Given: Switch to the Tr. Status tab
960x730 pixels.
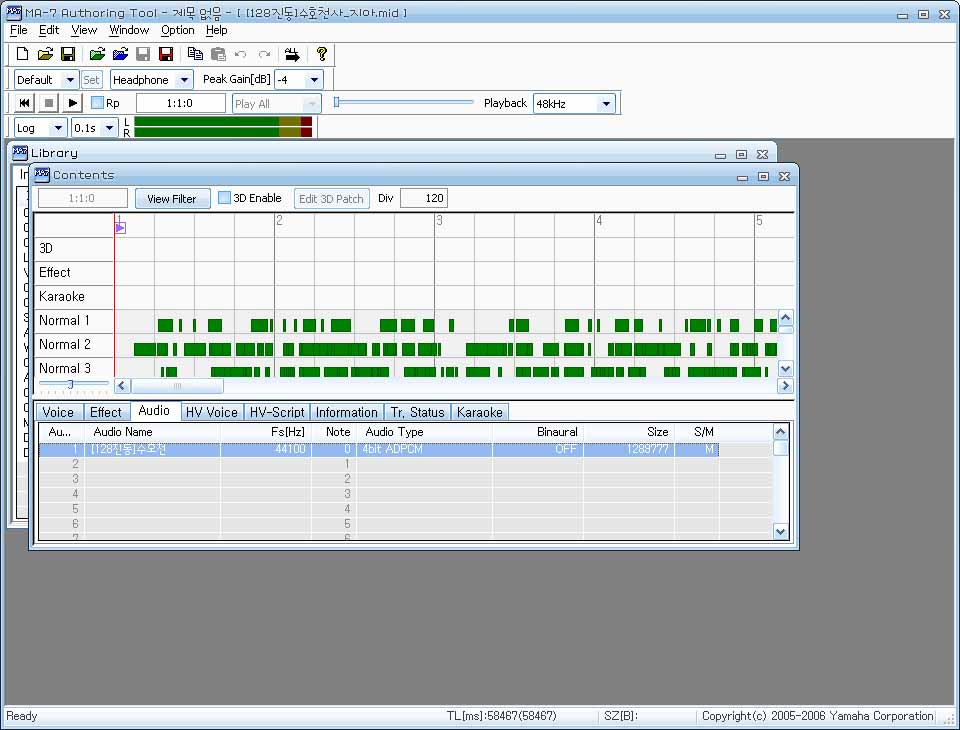Looking at the screenshot, I should [418, 412].
